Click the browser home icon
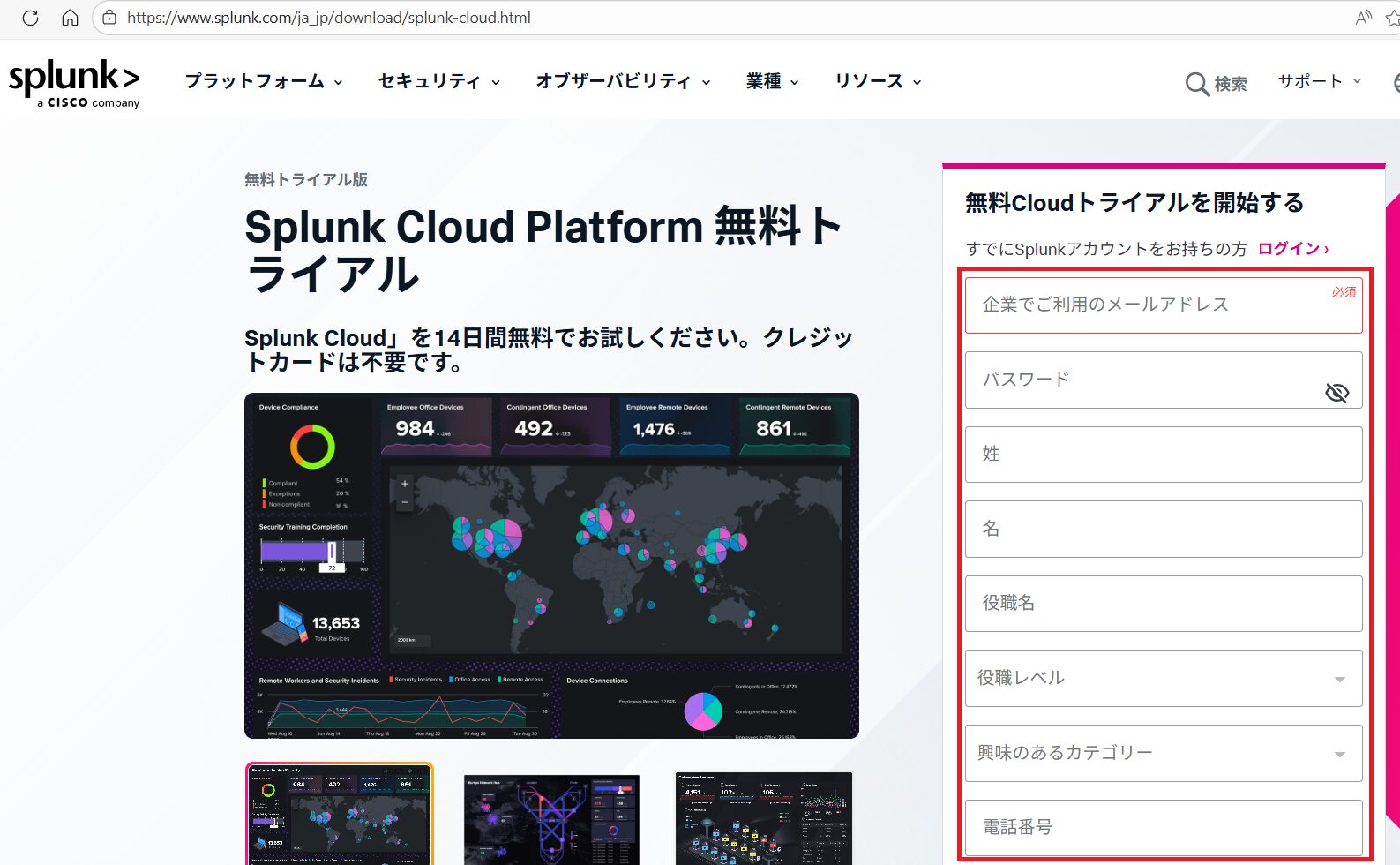 pyautogui.click(x=70, y=18)
